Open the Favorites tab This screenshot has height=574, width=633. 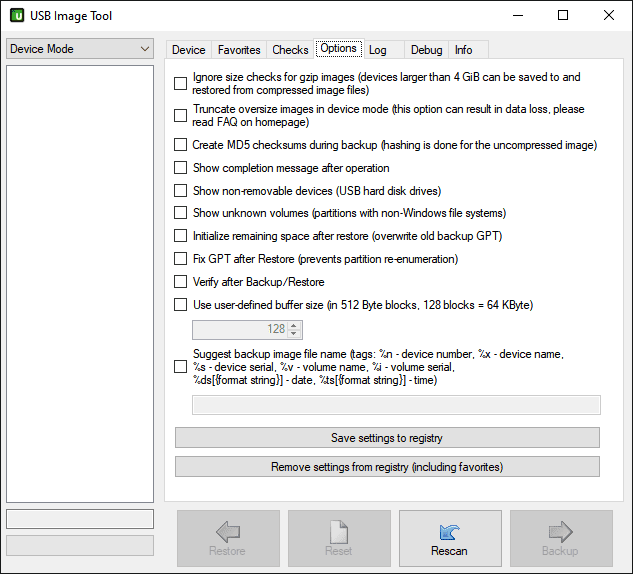239,50
